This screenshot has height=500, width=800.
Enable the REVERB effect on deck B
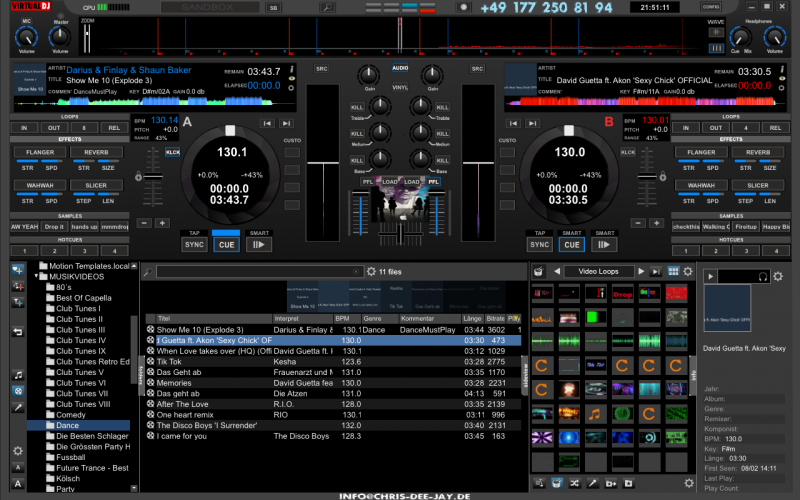coord(758,152)
